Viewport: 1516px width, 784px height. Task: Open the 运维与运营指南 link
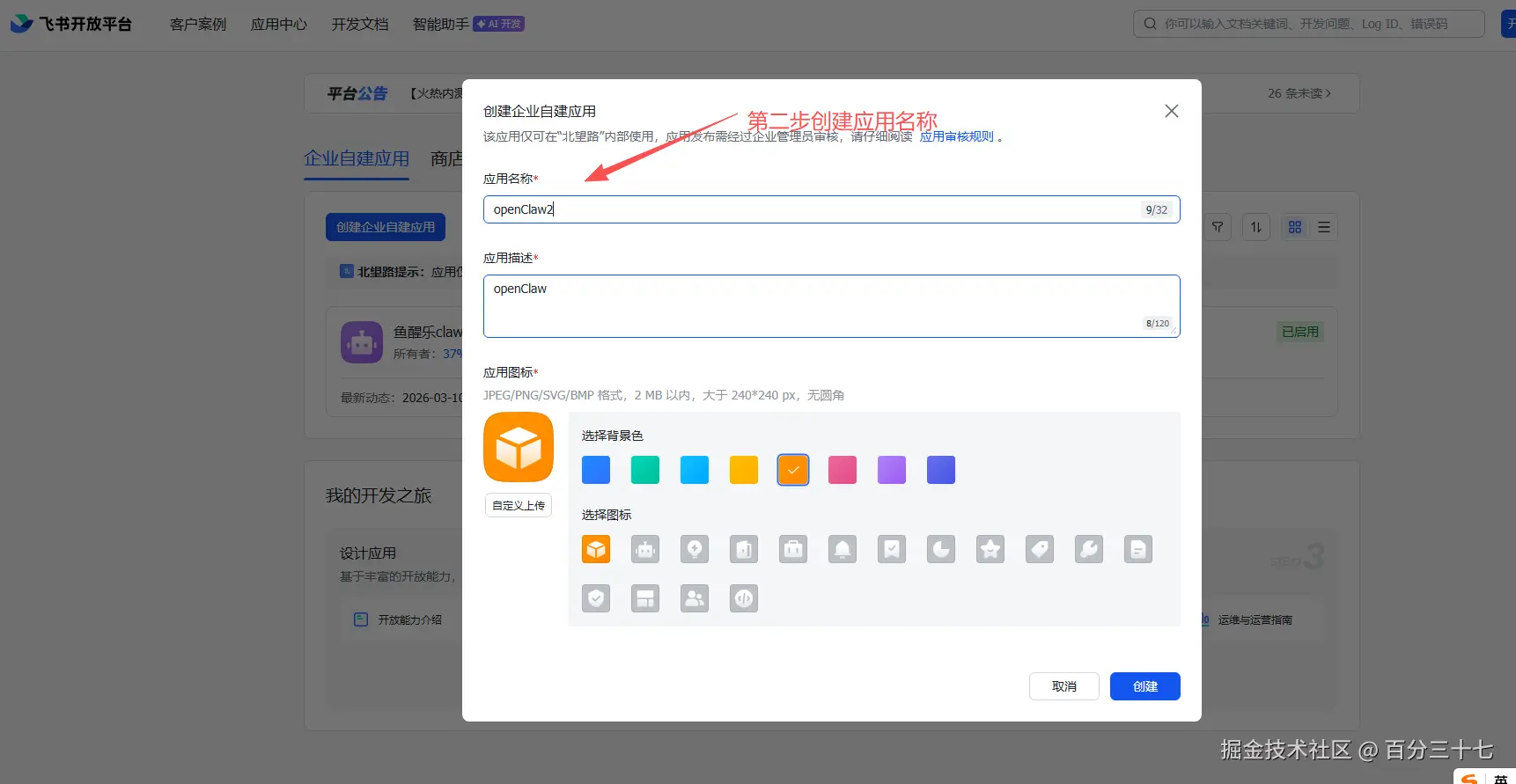1255,619
